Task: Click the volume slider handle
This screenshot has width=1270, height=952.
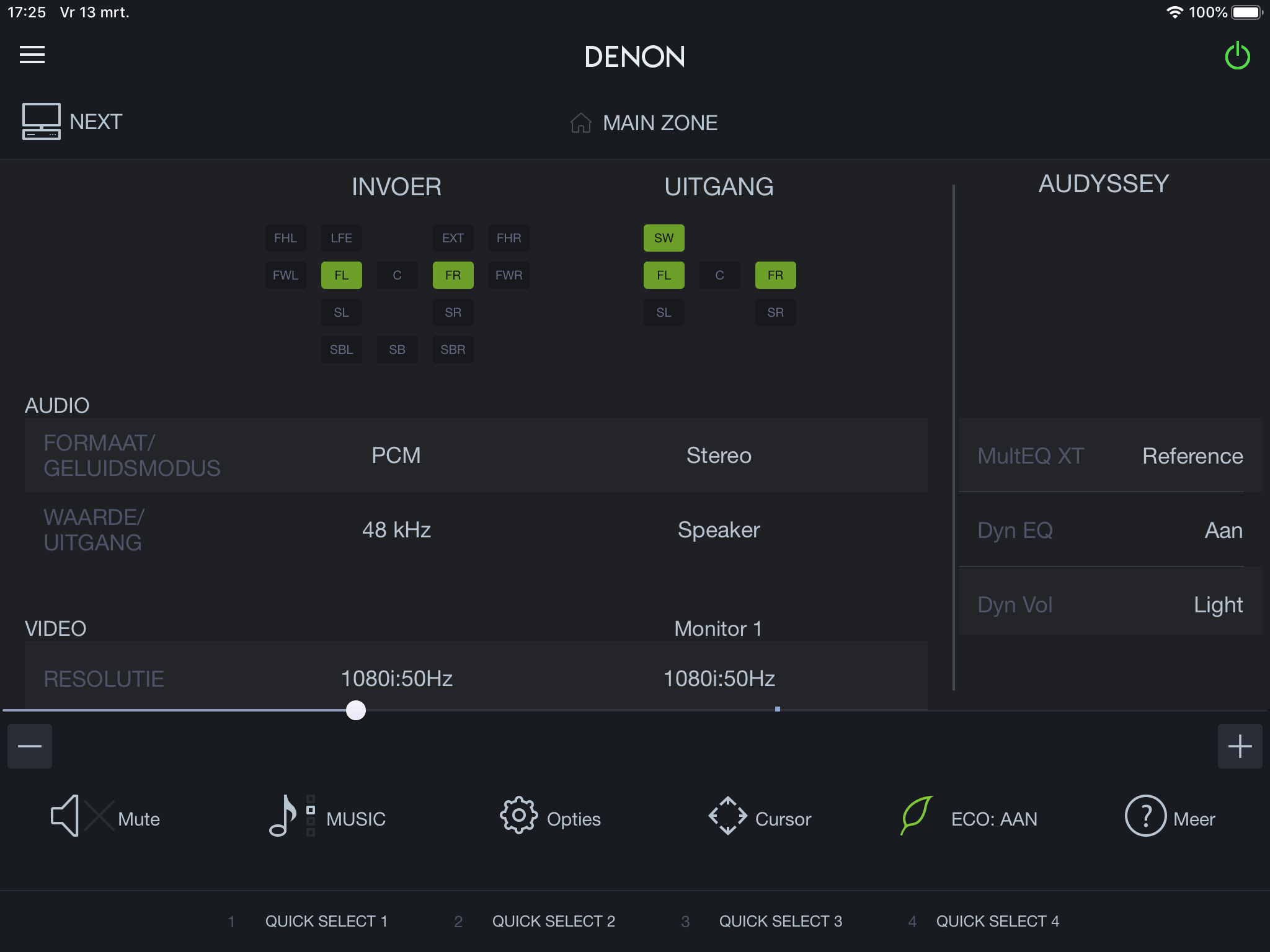Action: point(356,710)
